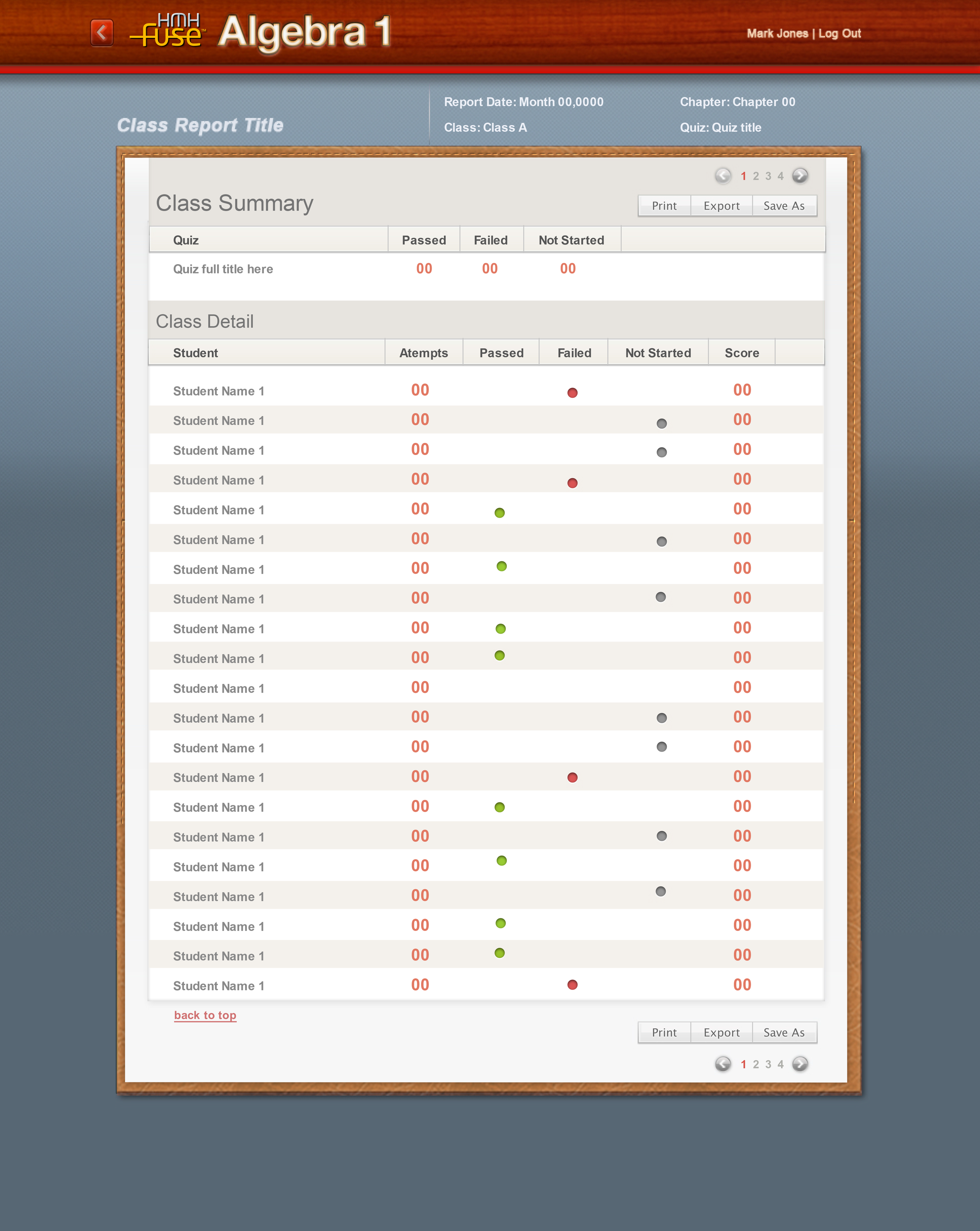Click the Quiz full title here row

(x=223, y=269)
